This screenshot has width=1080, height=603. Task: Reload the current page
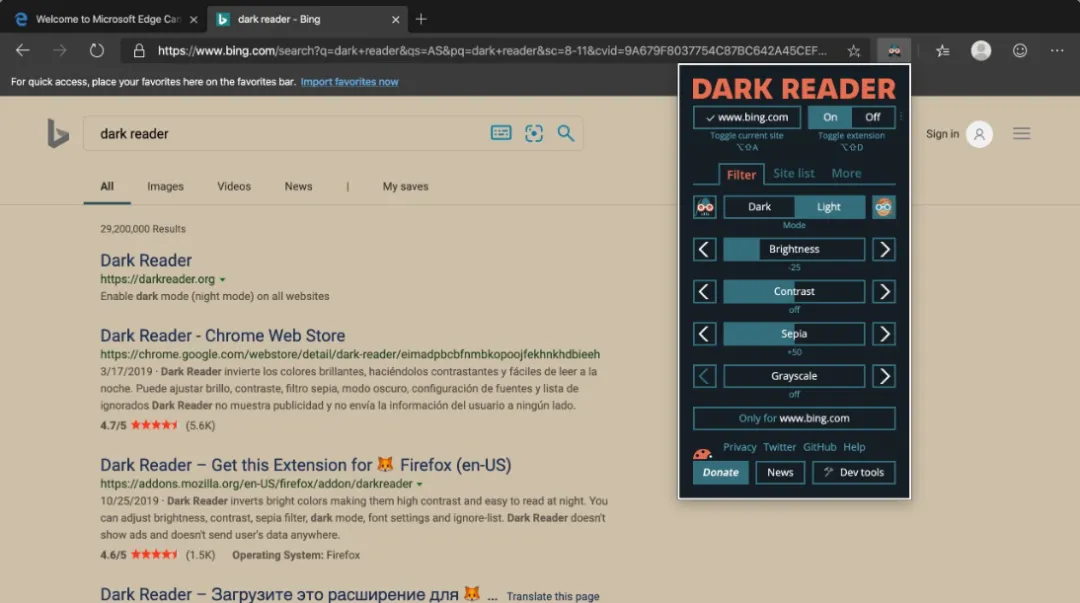click(x=96, y=50)
